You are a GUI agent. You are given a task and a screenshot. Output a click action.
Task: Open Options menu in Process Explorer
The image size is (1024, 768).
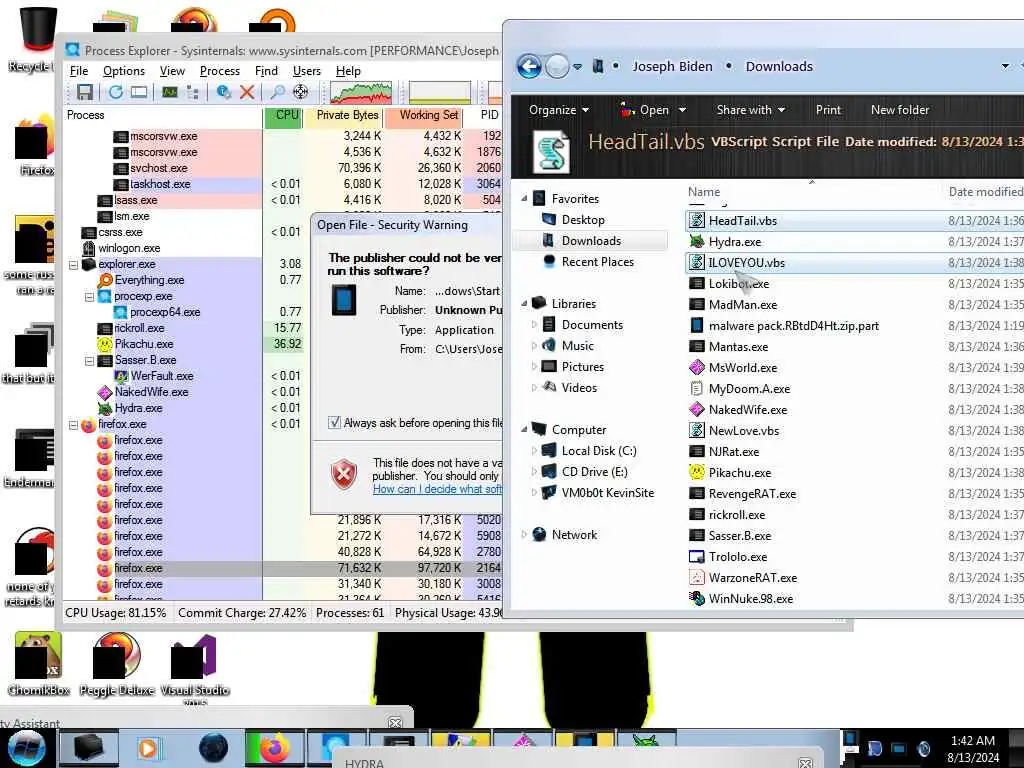[123, 71]
